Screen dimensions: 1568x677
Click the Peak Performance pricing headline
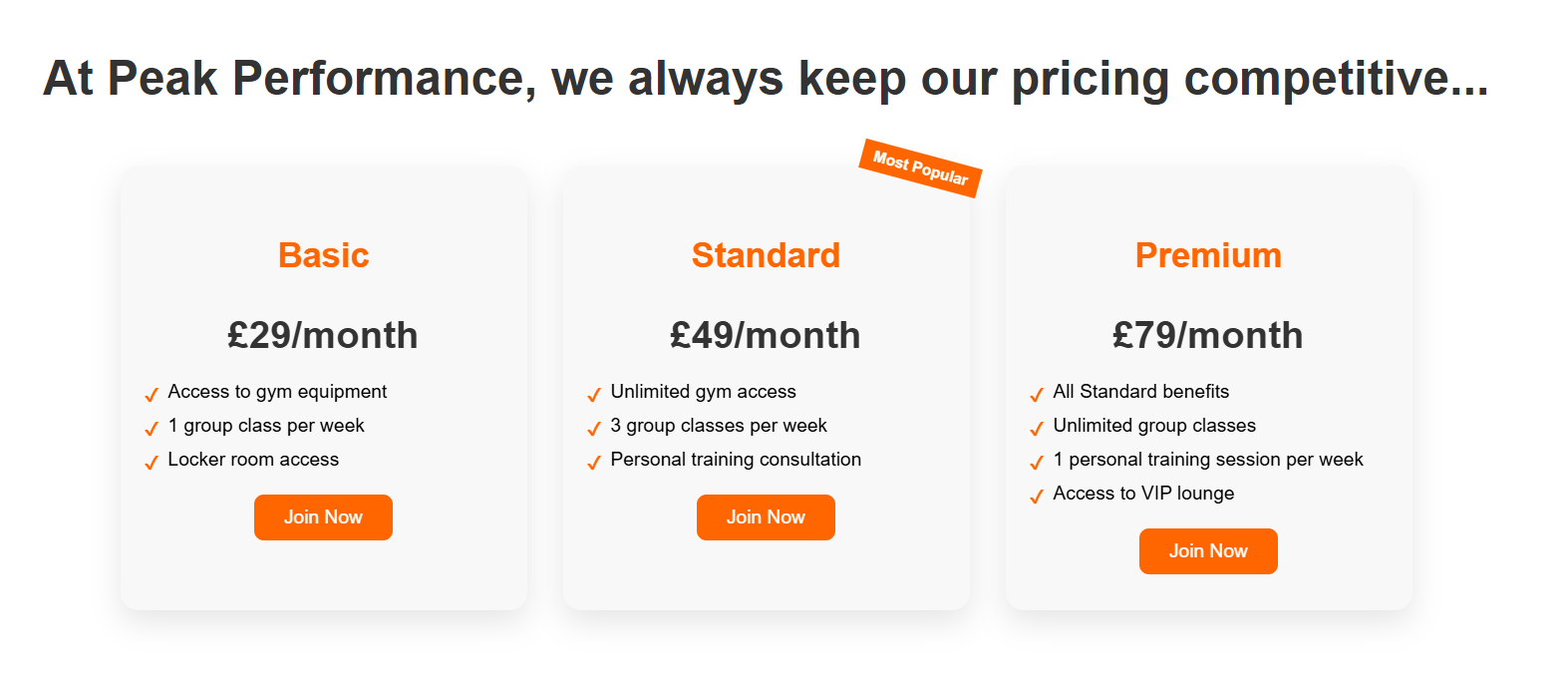[766, 78]
